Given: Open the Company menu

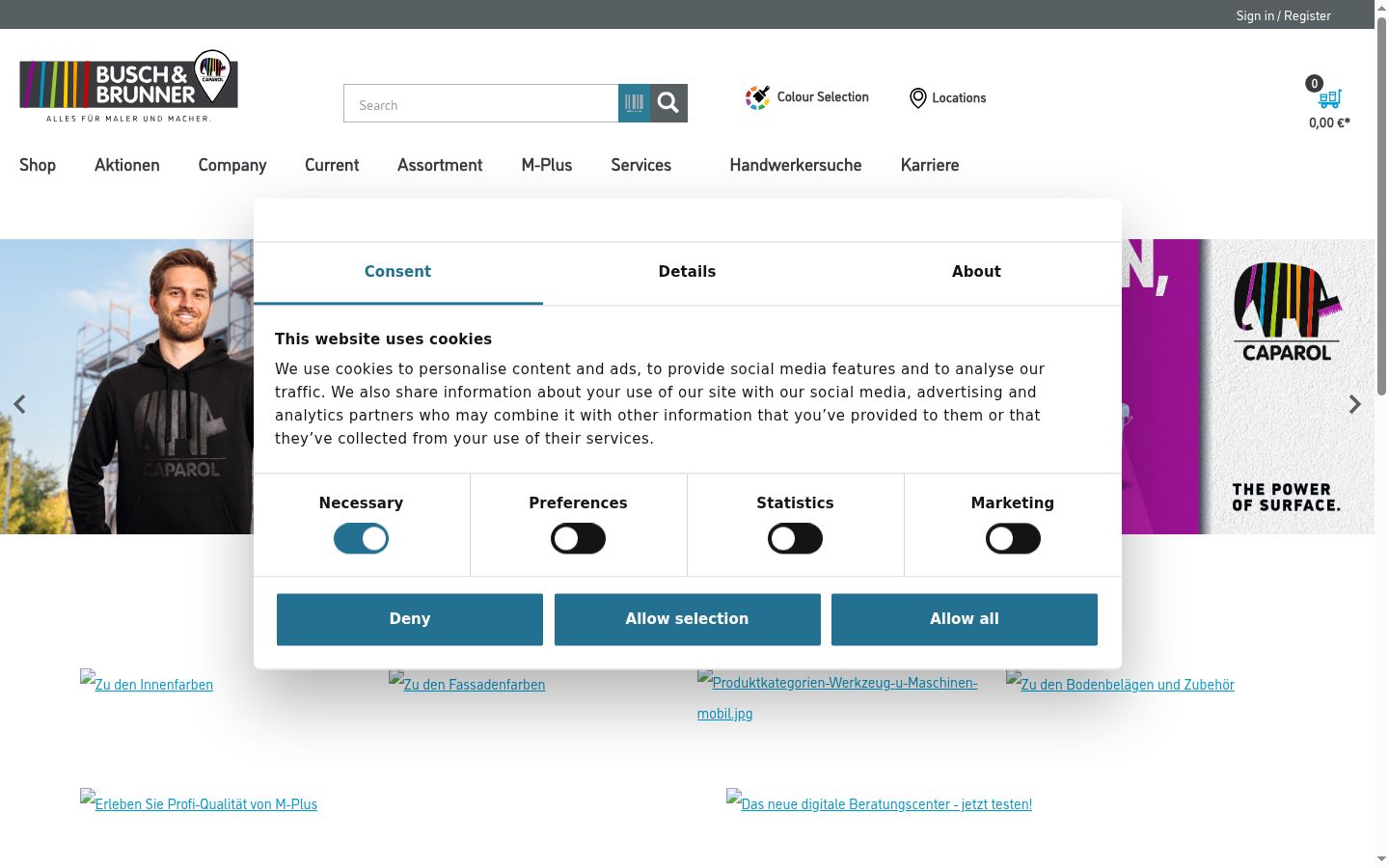Looking at the screenshot, I should 232,165.
